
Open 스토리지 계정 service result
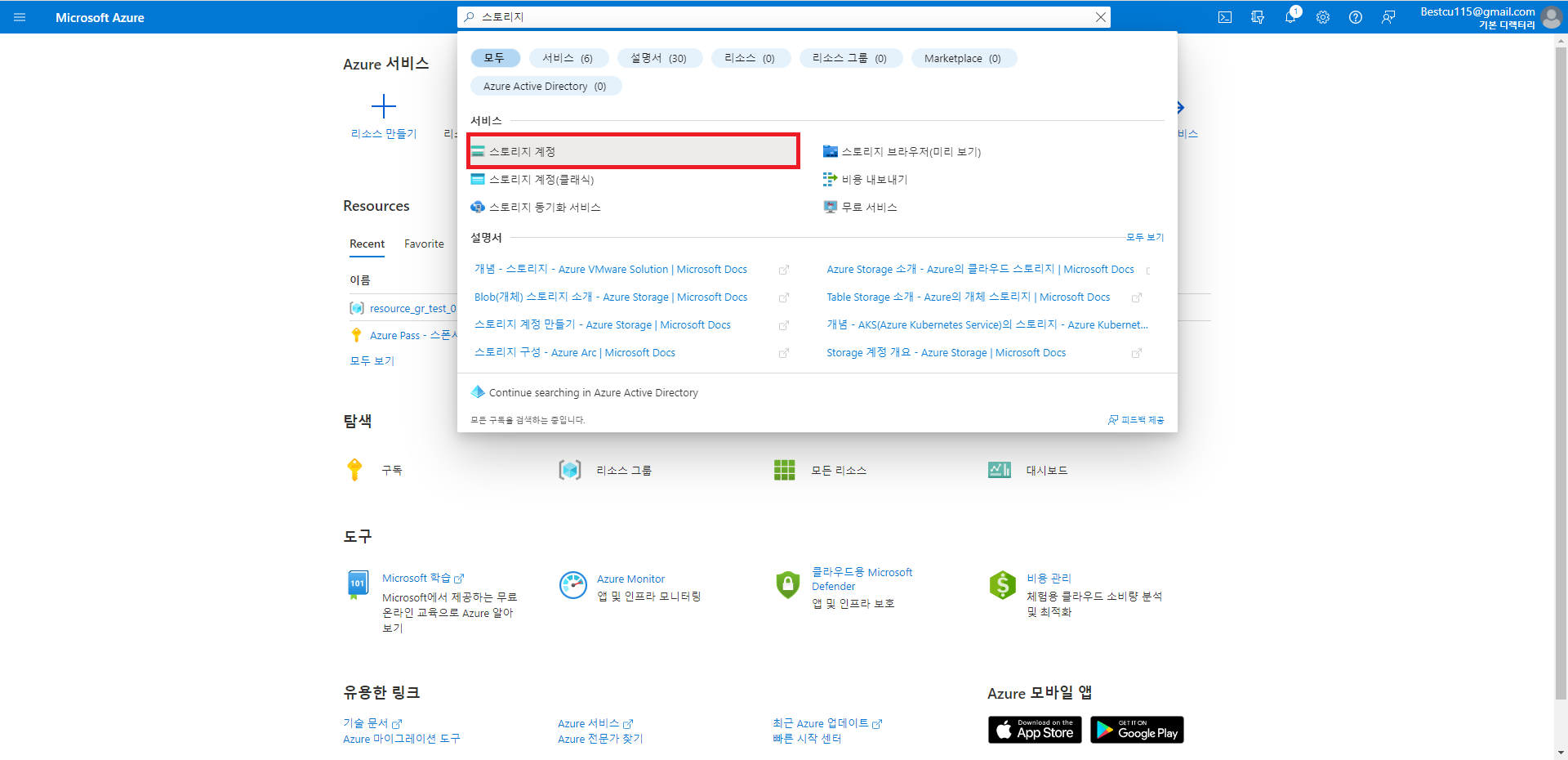633,151
